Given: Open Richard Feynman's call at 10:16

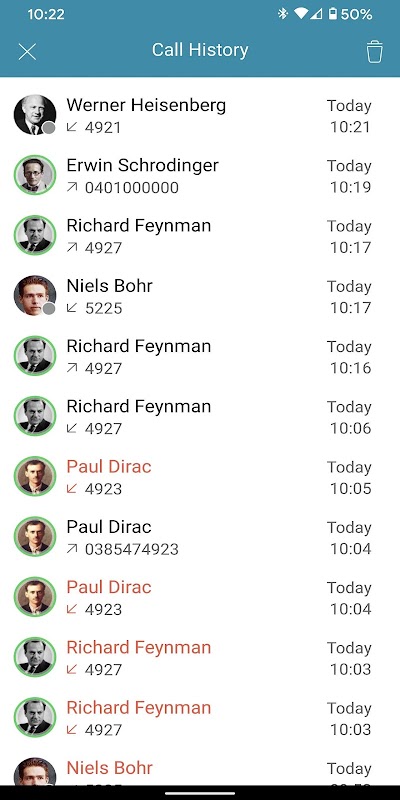Looking at the screenshot, I should click(x=200, y=356).
